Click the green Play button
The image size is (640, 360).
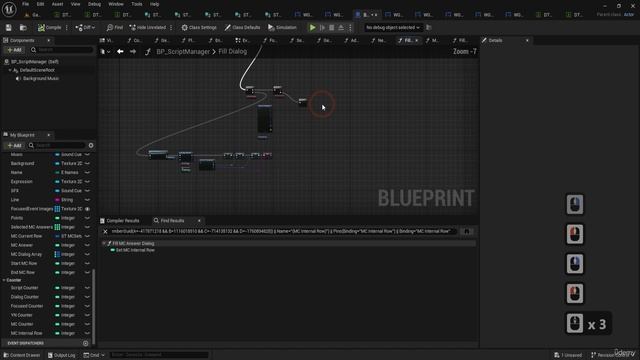pos(312,27)
